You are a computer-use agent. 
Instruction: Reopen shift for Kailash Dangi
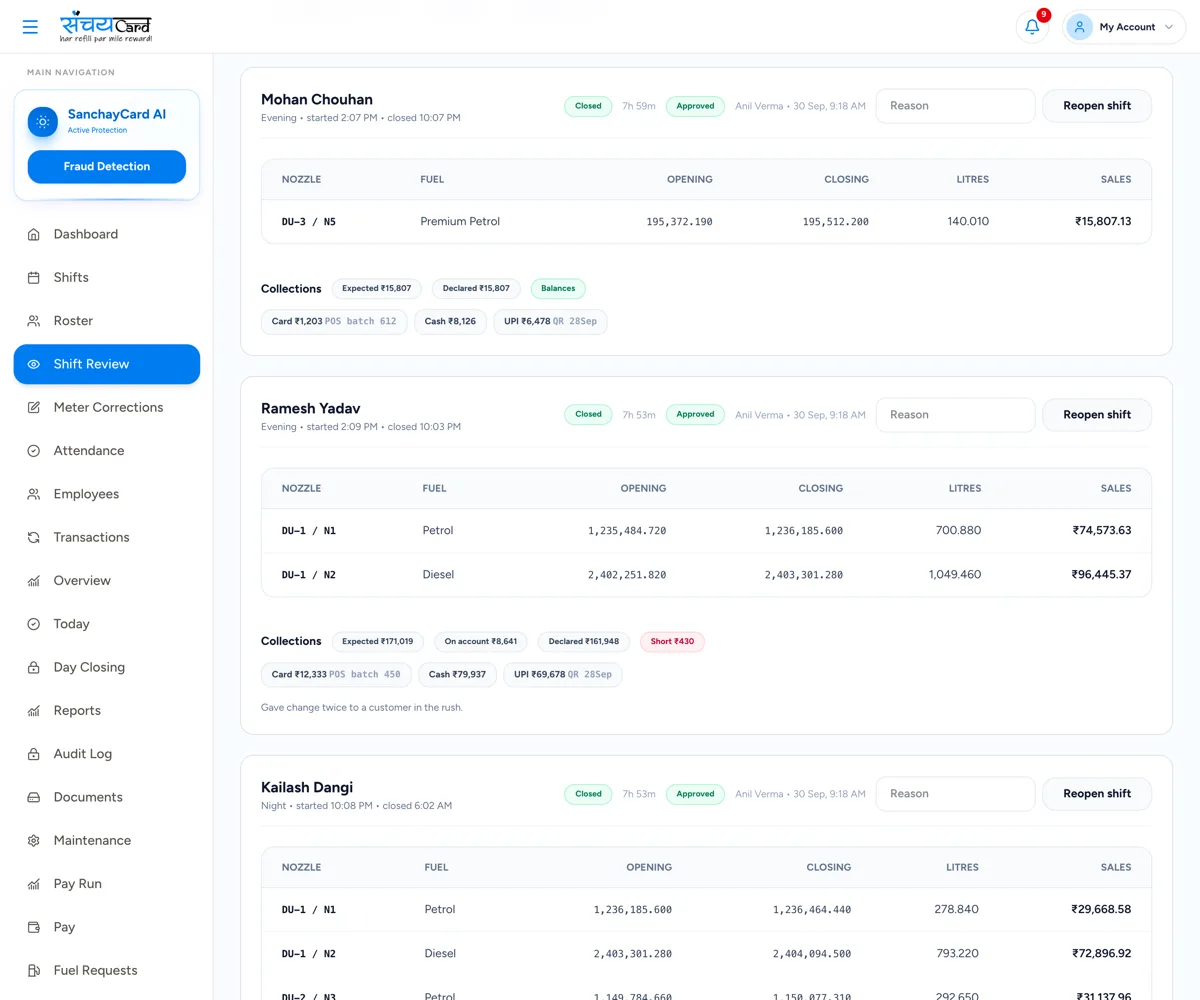(x=1097, y=794)
